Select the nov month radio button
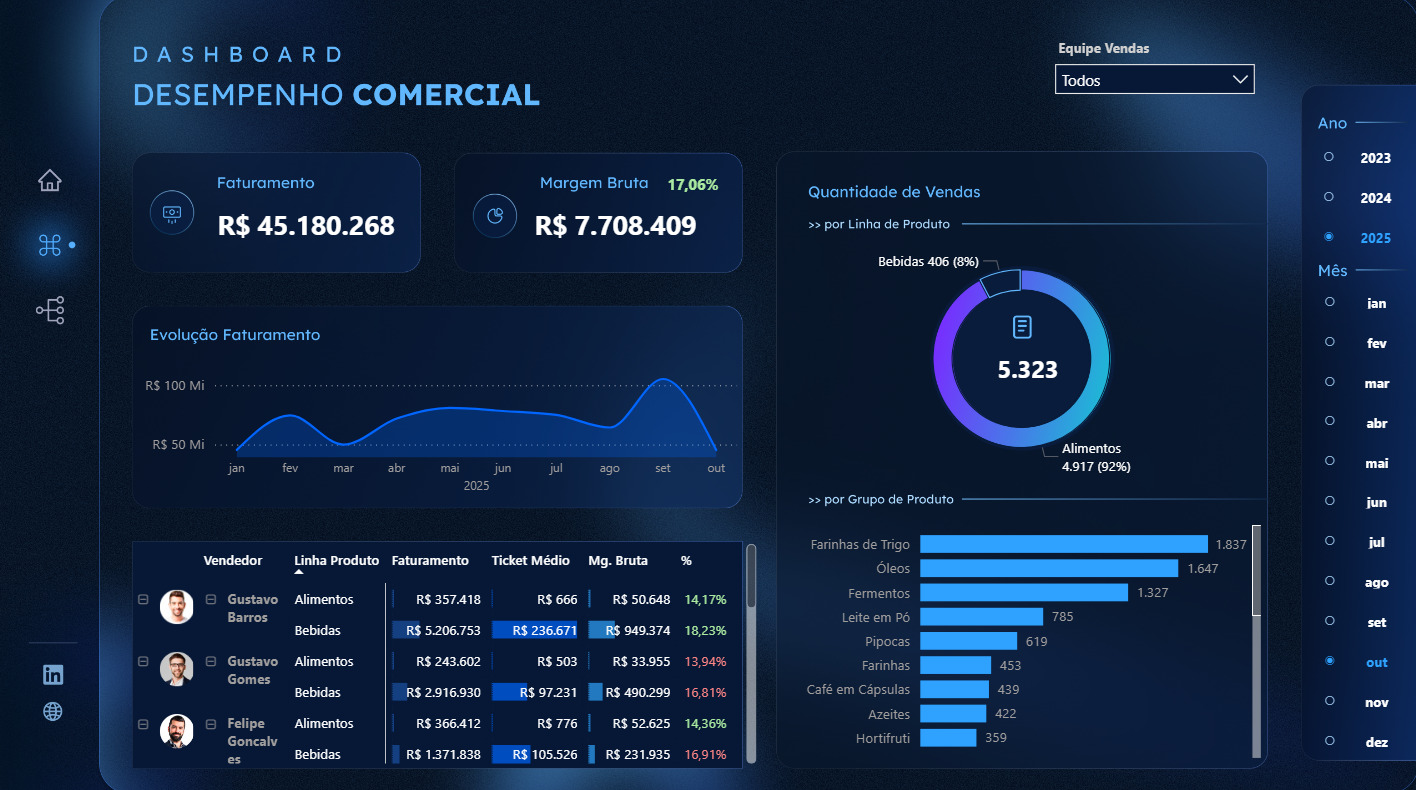Screen dimensions: 1416x790 (1330, 702)
